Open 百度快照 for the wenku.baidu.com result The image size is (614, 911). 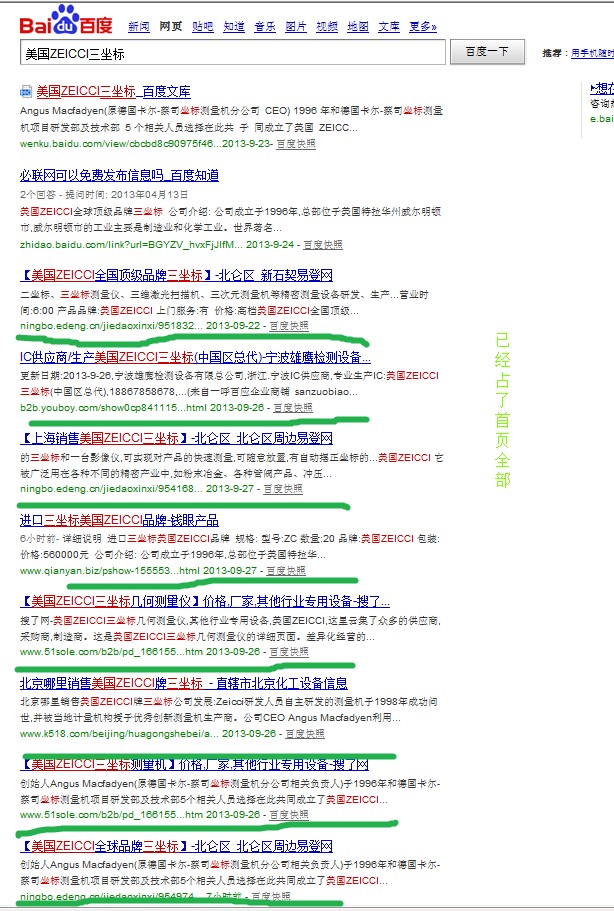pos(296,144)
